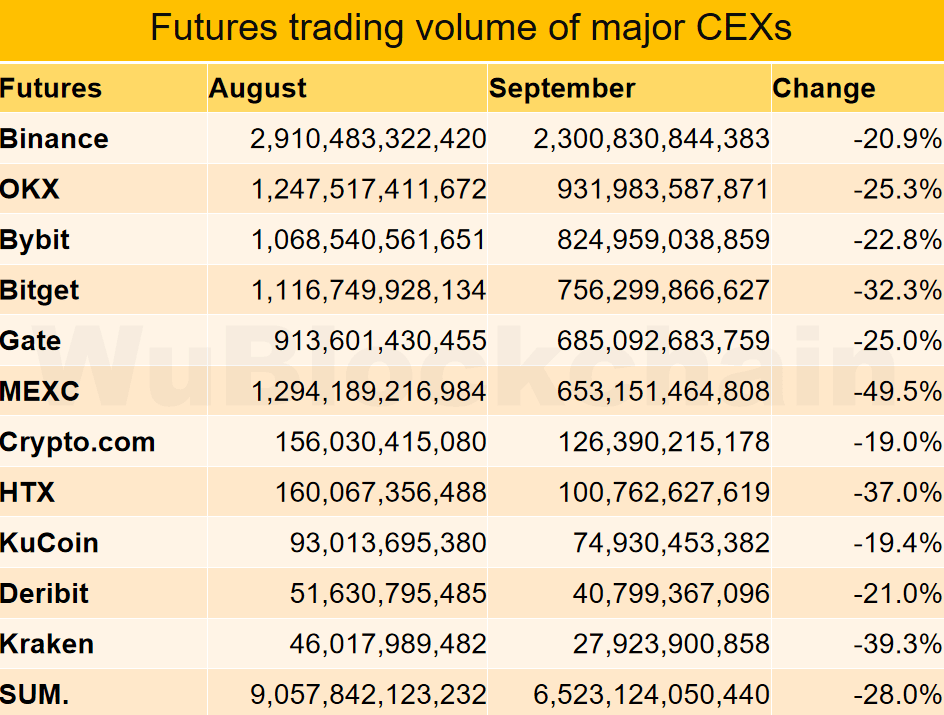Click the SUM. row label
Screen dimensions: 944x715
[34, 695]
